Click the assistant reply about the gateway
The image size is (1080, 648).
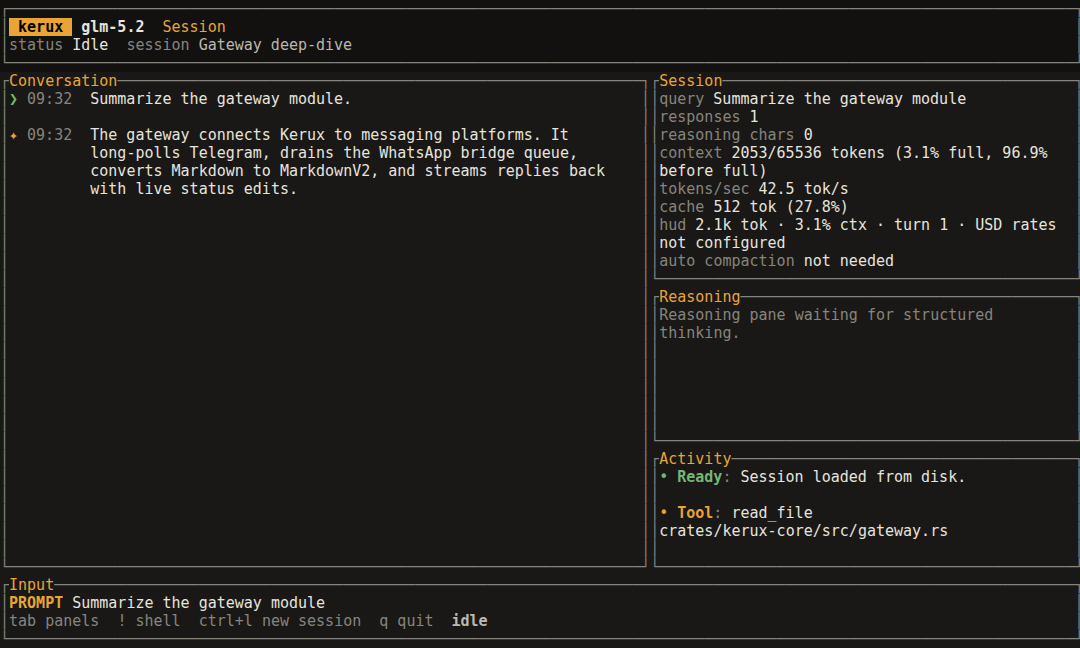coord(347,162)
